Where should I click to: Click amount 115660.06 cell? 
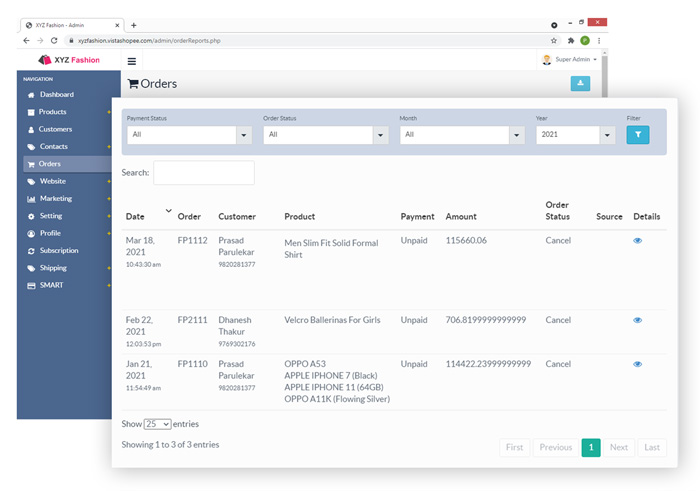466,241
